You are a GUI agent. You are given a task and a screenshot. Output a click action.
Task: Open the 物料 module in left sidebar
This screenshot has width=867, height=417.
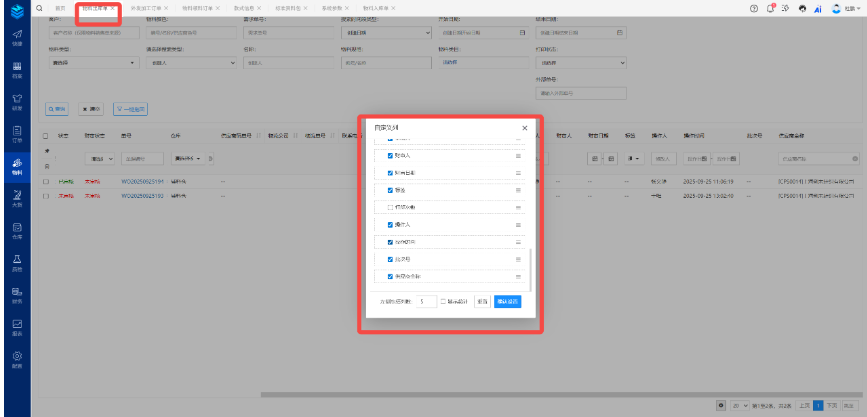(17, 166)
